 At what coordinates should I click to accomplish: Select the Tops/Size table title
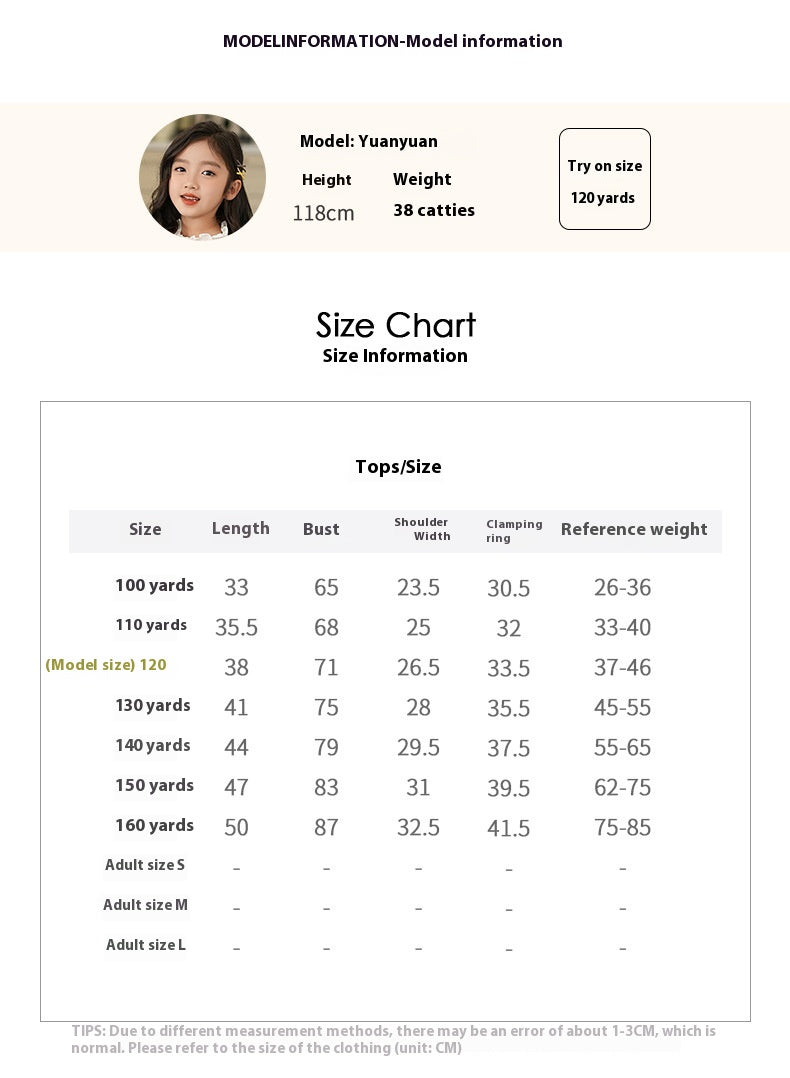[x=398, y=467]
